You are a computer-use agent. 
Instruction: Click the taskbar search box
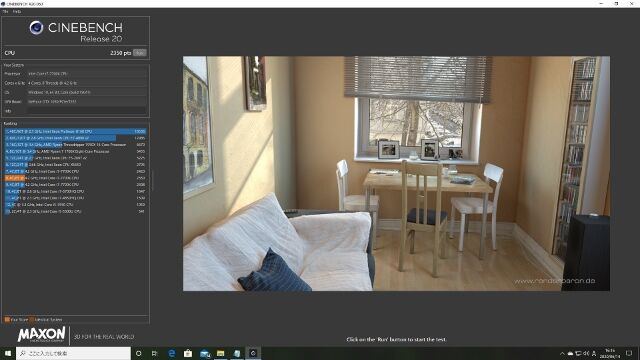click(x=73, y=353)
